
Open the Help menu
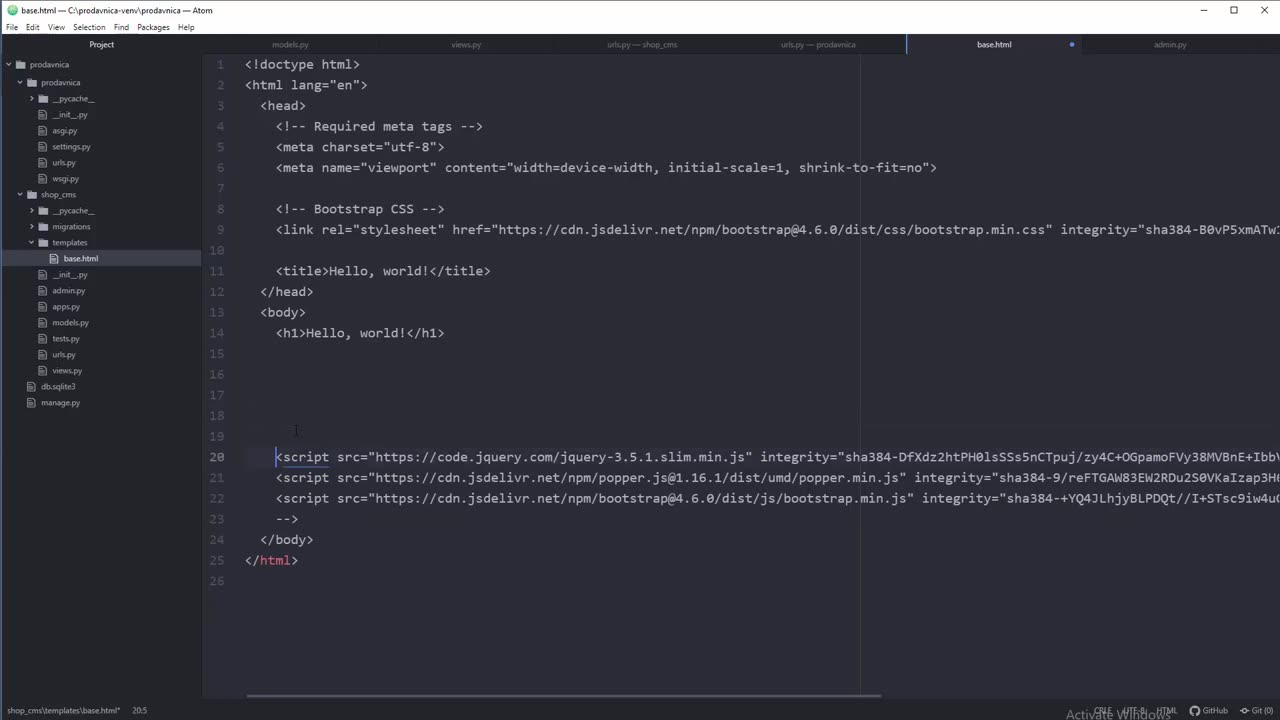tap(186, 27)
